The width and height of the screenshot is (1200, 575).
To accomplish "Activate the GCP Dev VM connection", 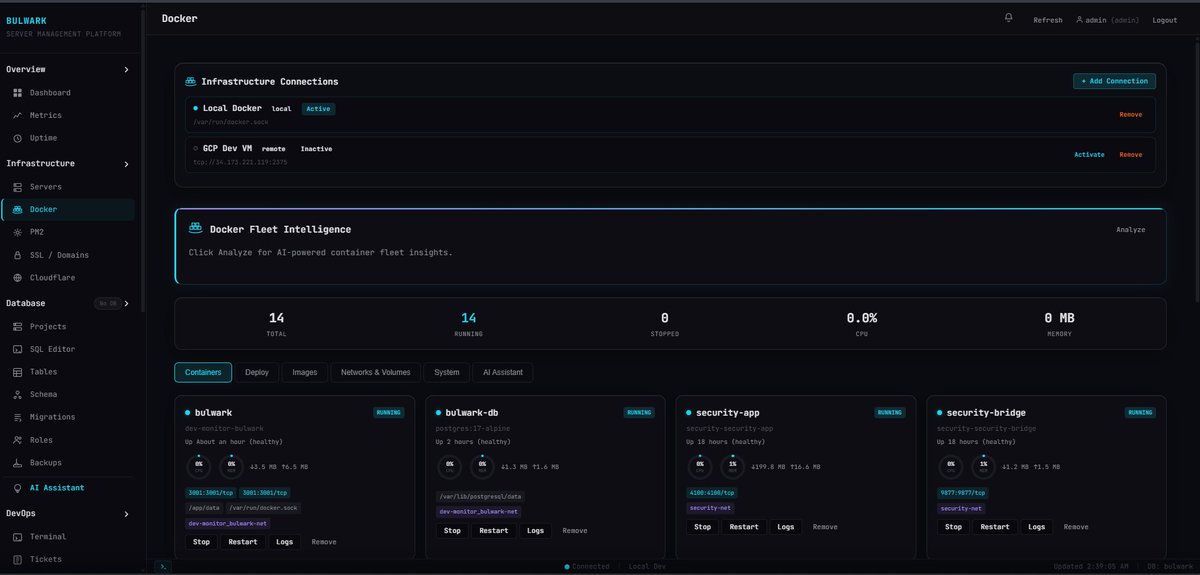I will (1089, 155).
